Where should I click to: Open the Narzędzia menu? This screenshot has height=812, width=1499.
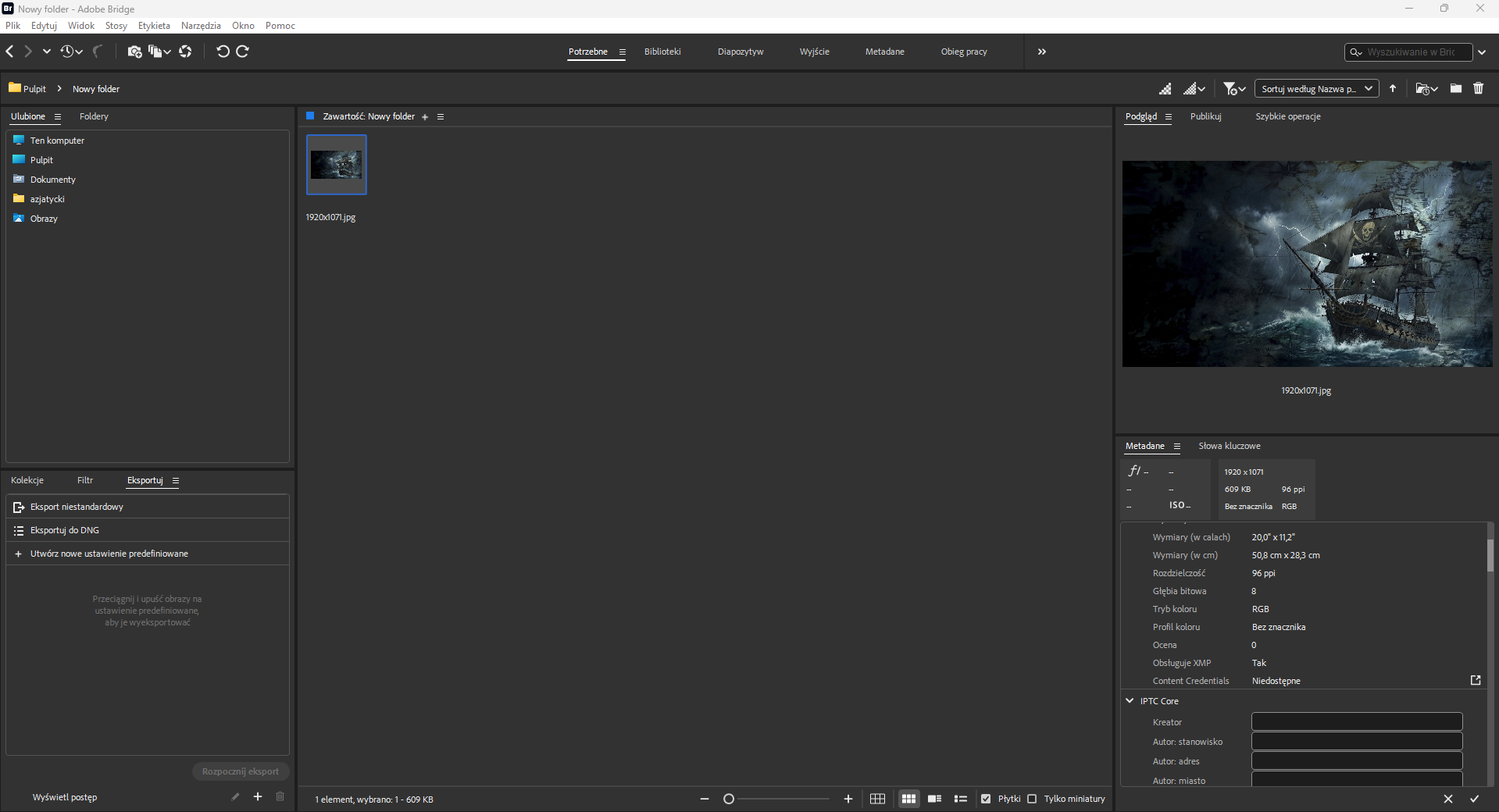[201, 26]
